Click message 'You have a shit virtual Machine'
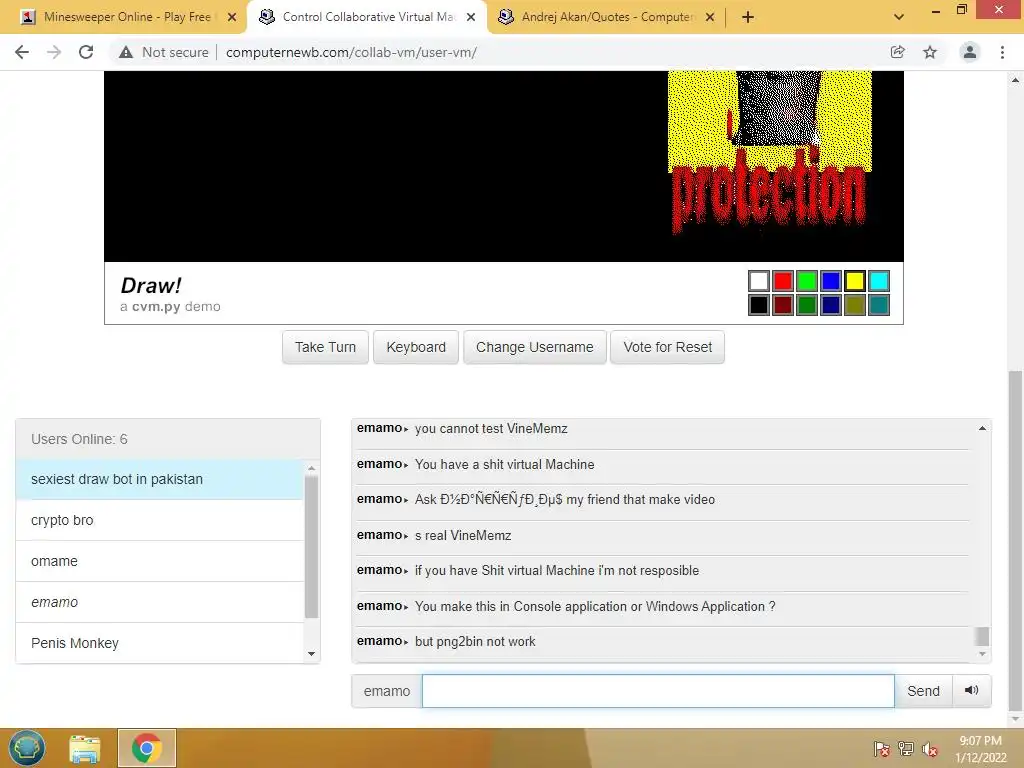This screenshot has width=1024, height=768. click(x=505, y=464)
